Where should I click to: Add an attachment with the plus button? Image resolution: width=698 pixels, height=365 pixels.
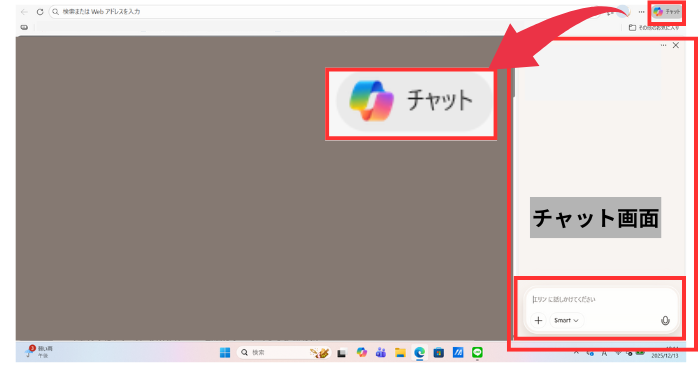coord(538,320)
